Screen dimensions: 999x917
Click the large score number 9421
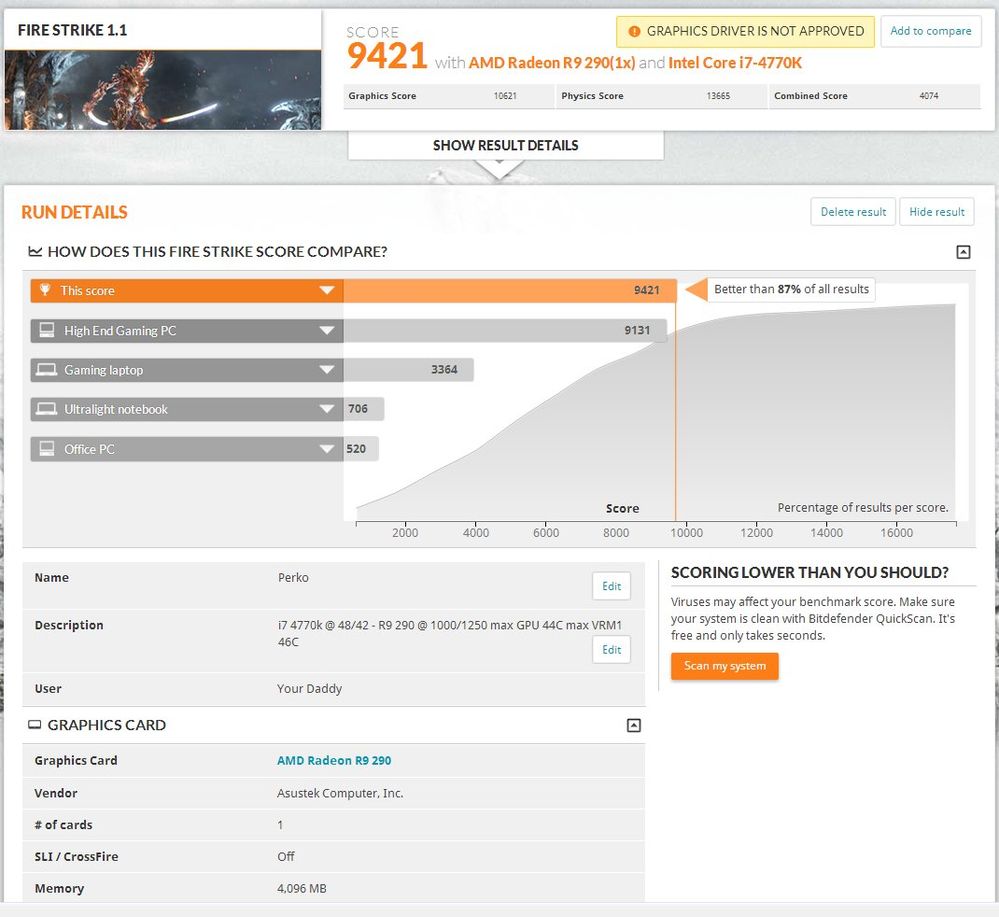click(387, 55)
